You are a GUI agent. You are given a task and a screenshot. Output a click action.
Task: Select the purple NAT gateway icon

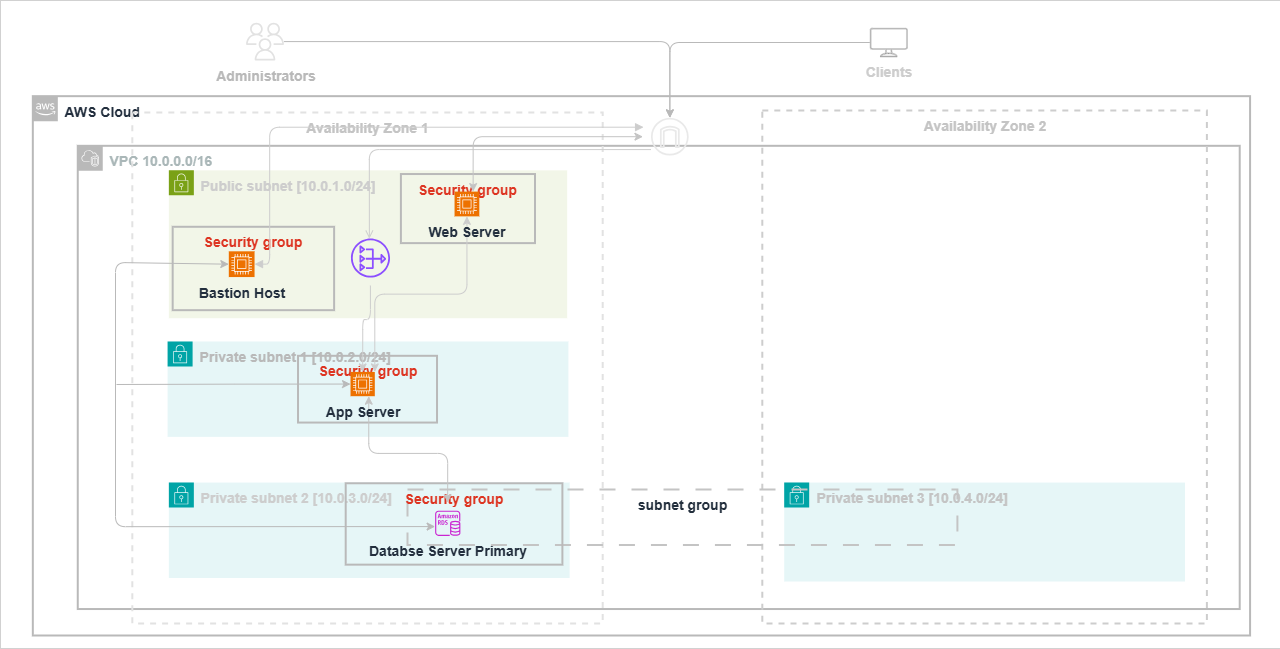(x=369, y=260)
